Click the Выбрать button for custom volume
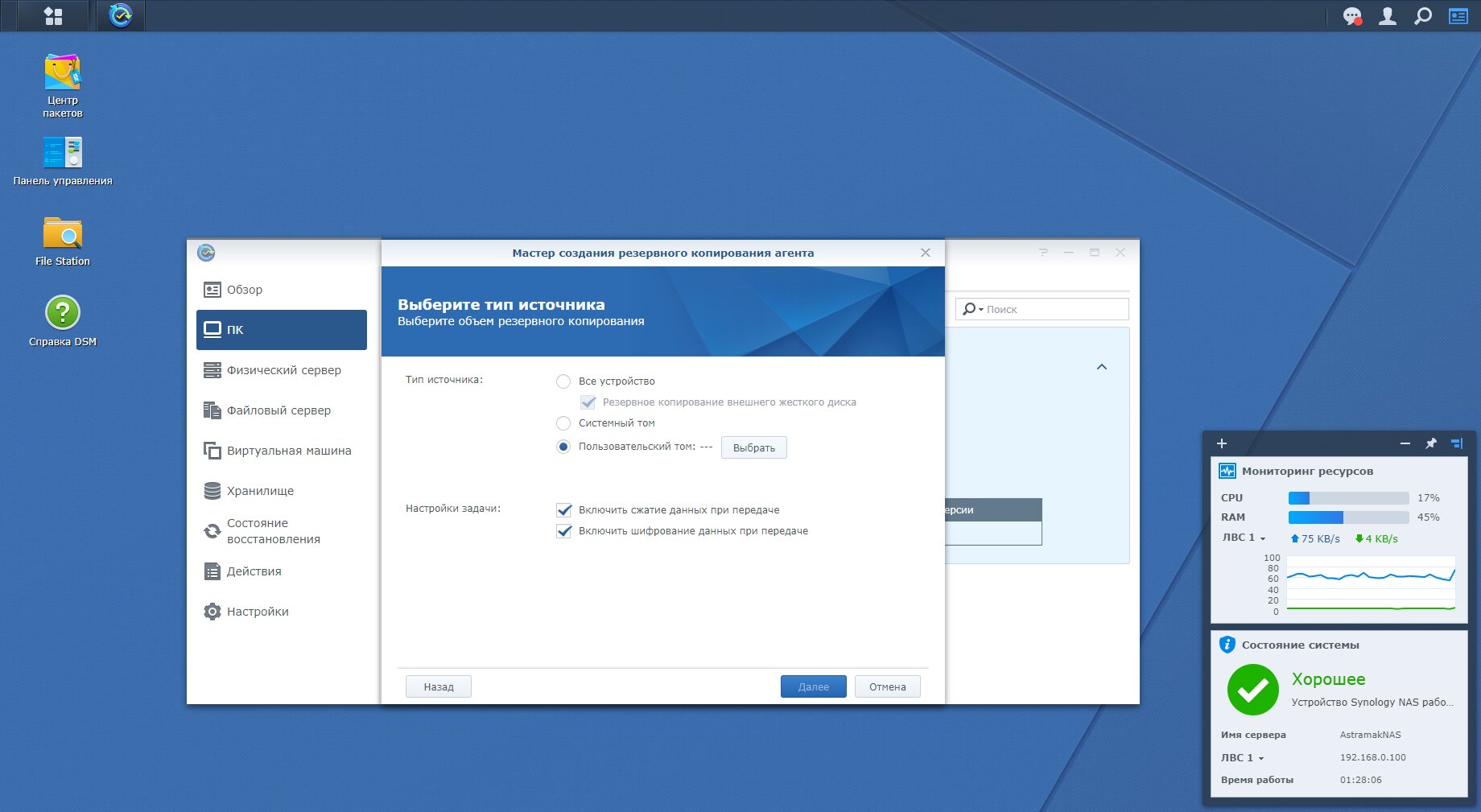Viewport: 1481px width, 812px height. click(754, 447)
